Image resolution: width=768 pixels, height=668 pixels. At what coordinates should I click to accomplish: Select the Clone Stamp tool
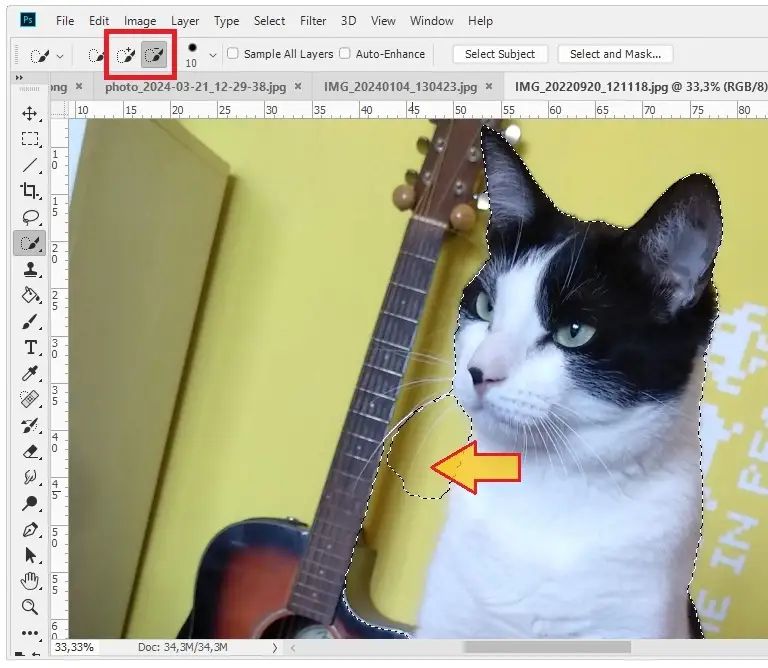pos(30,269)
